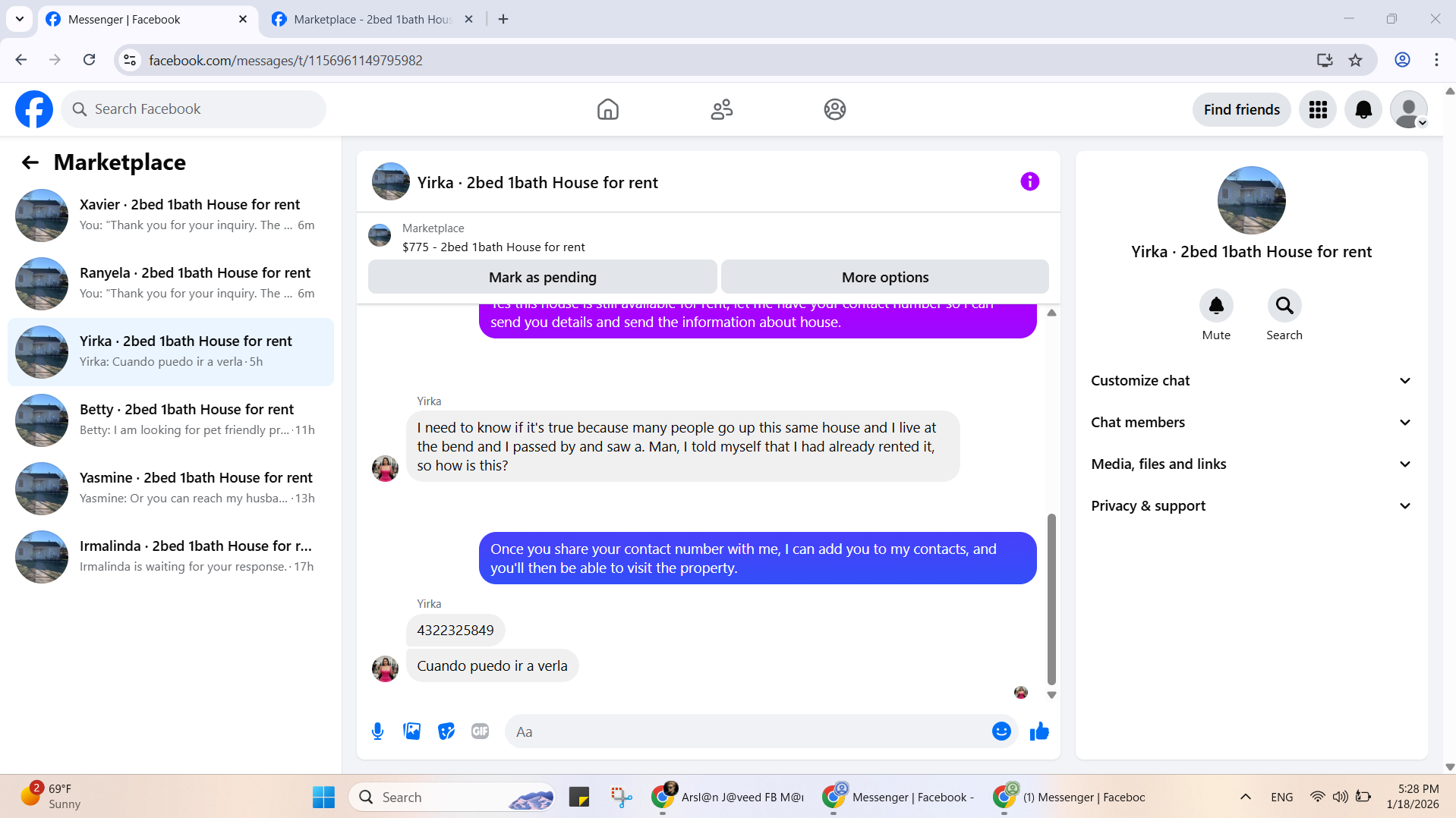Open the Facebook logo home link

point(34,109)
